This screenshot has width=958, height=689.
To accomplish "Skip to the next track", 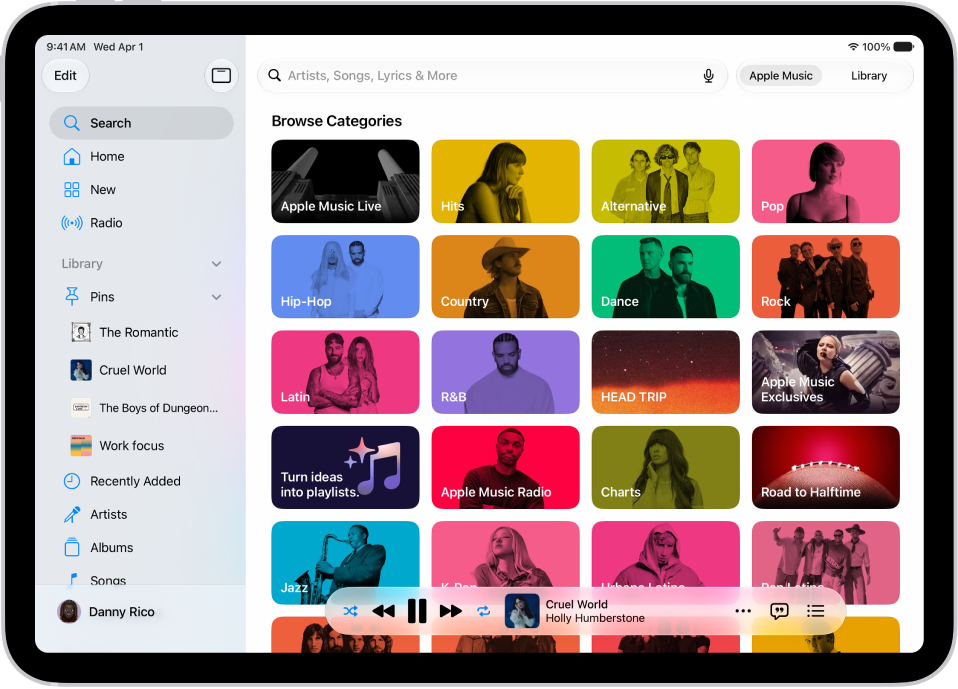I will point(450,611).
